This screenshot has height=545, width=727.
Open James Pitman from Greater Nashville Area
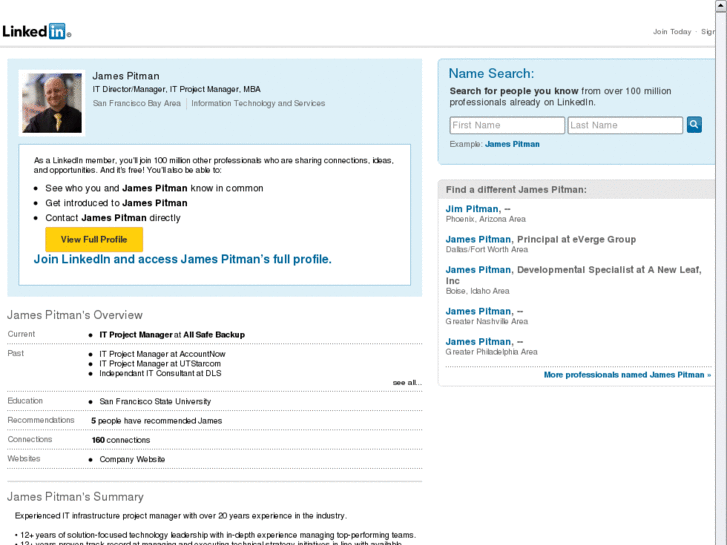pyautogui.click(x=478, y=311)
